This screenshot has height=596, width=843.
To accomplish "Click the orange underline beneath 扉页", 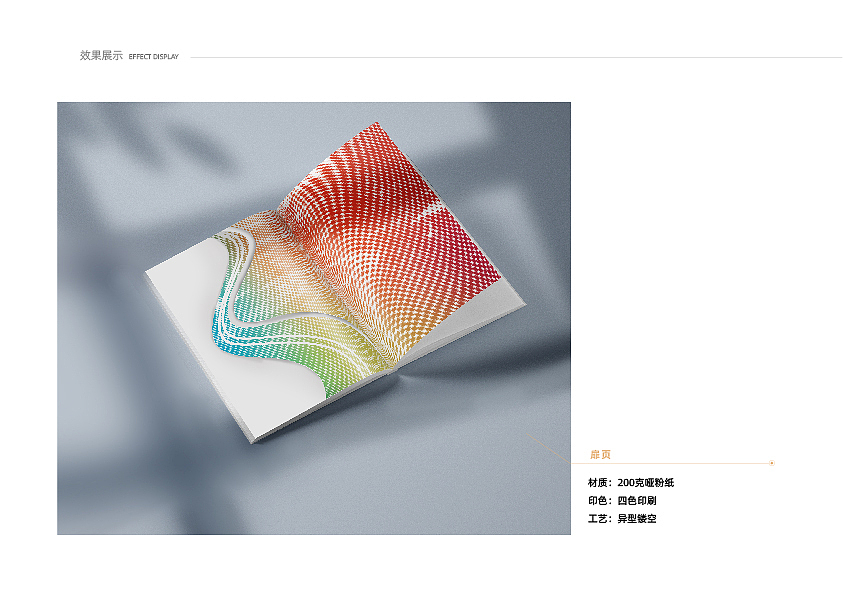I will (x=671, y=463).
